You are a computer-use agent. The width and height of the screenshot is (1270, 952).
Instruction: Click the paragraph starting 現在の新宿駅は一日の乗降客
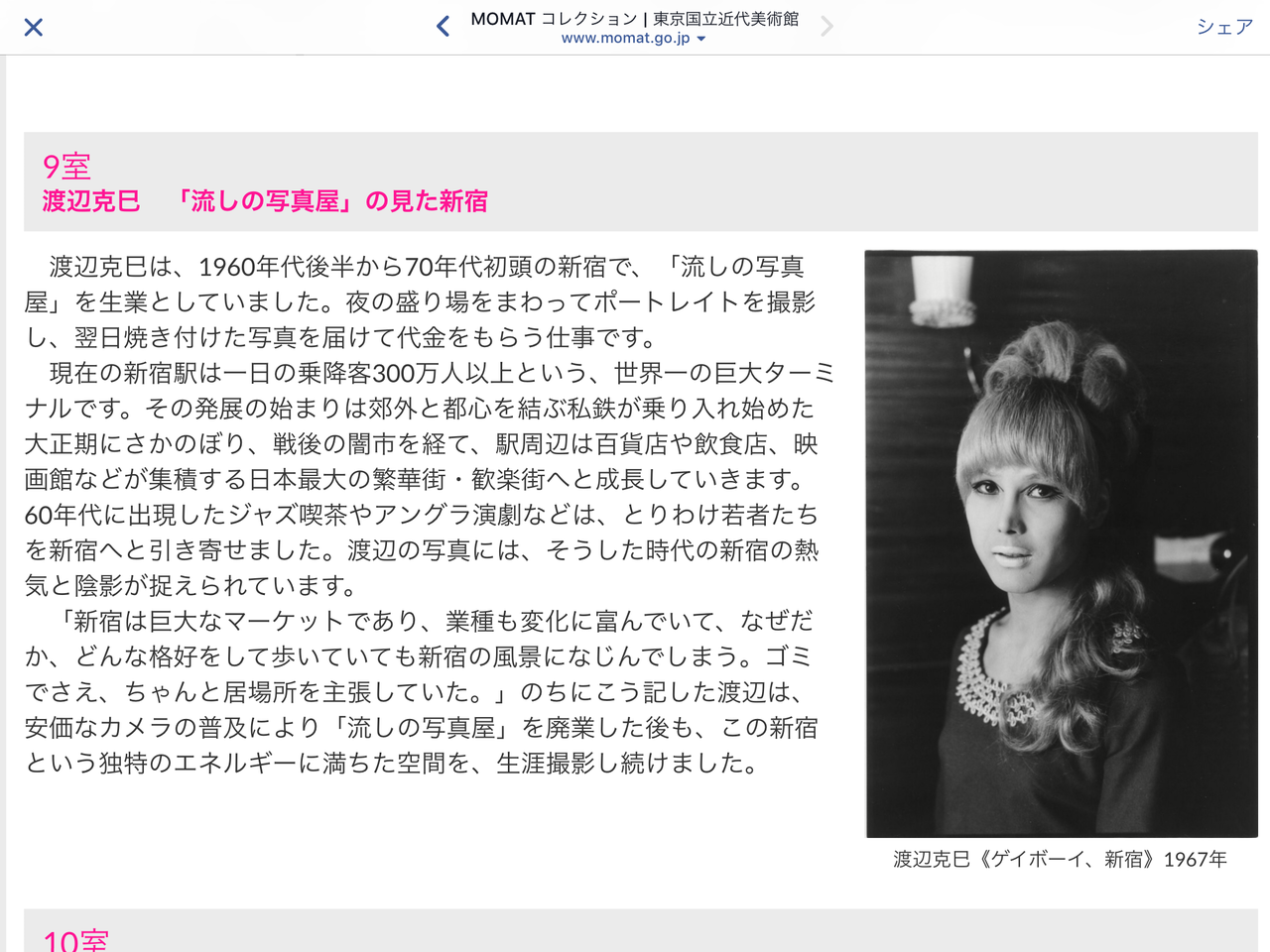click(431, 479)
